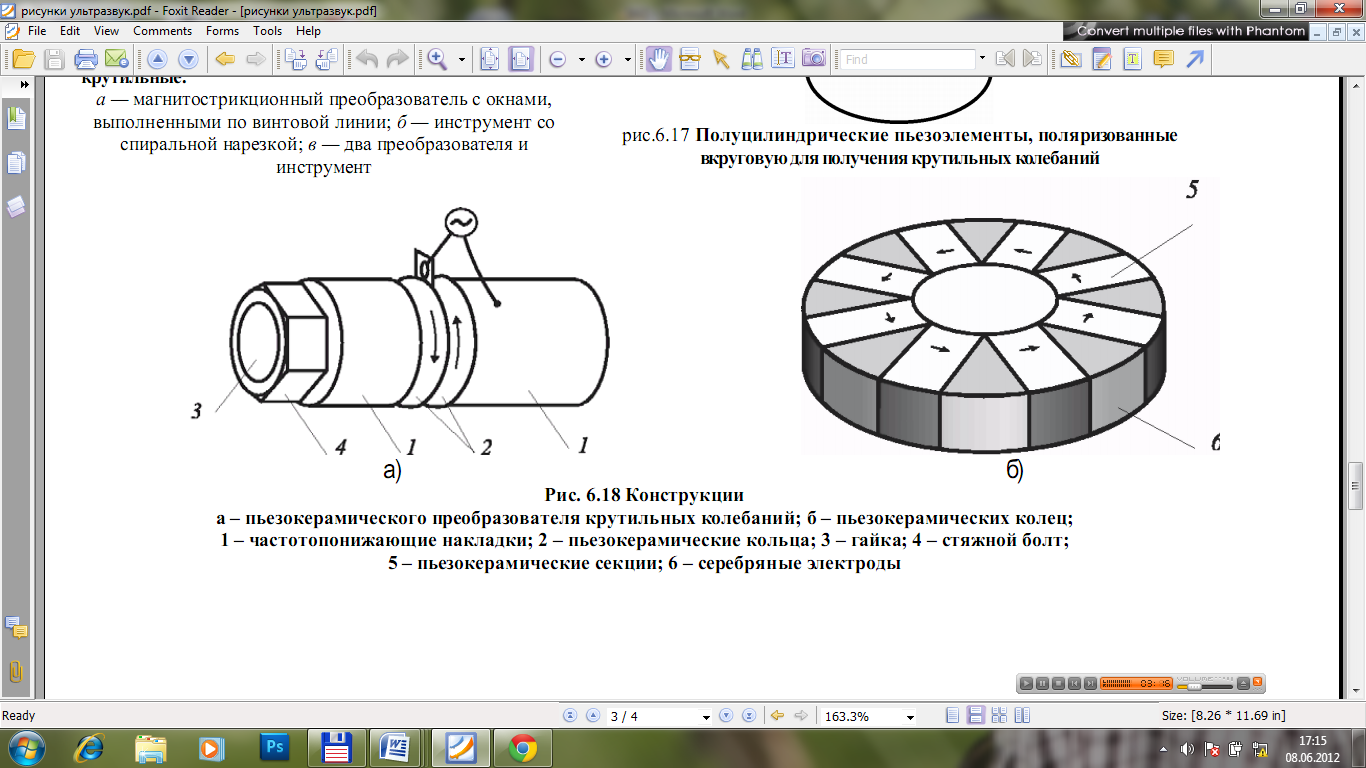
Task: Go to previous page with toolbar up arrow
Action: 157,59
